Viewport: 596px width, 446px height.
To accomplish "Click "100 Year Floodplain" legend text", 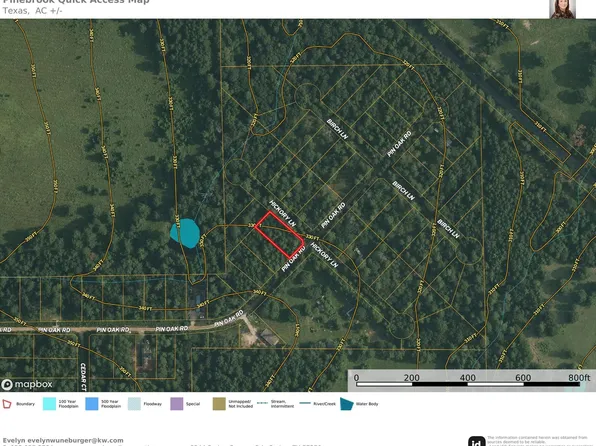I will click(x=68, y=404).
